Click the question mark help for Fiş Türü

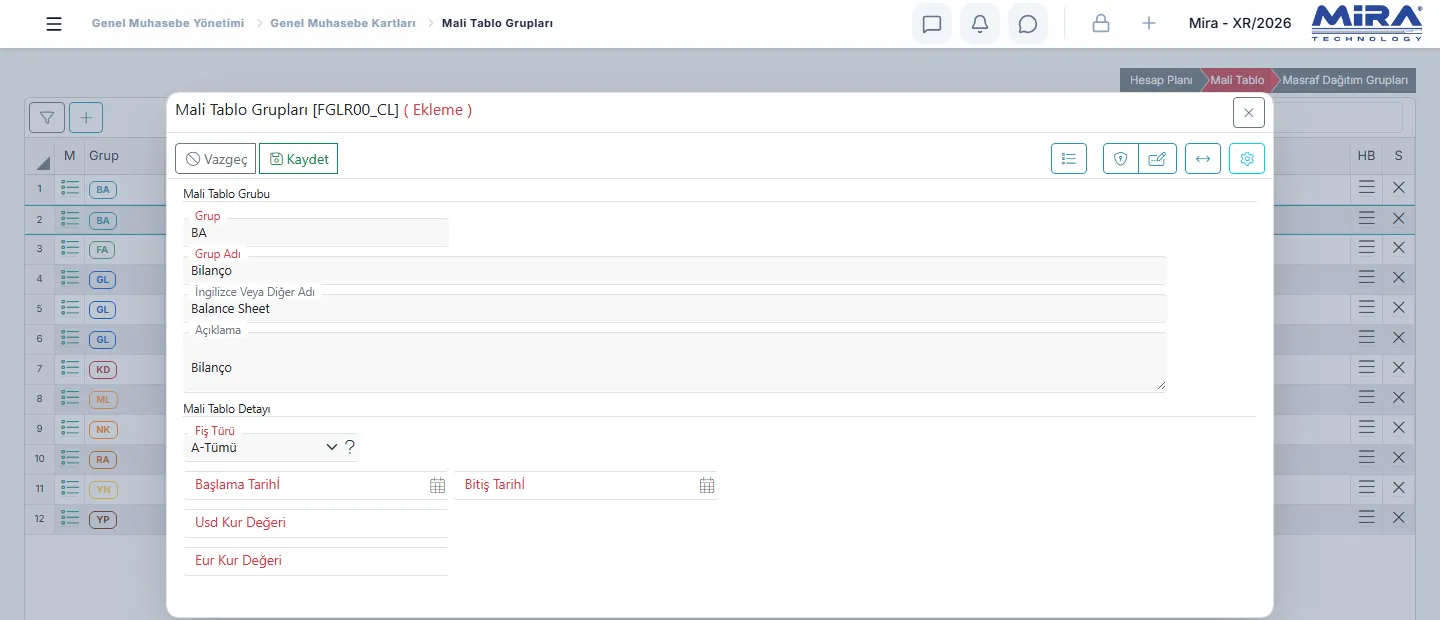350,447
